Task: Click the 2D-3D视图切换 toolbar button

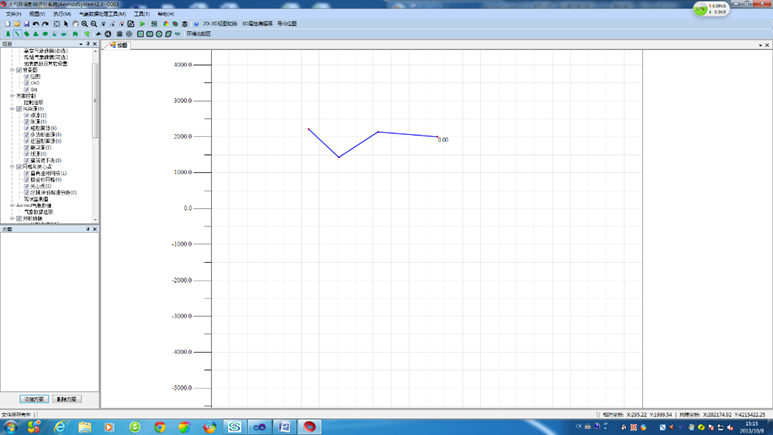Action: tap(219, 24)
